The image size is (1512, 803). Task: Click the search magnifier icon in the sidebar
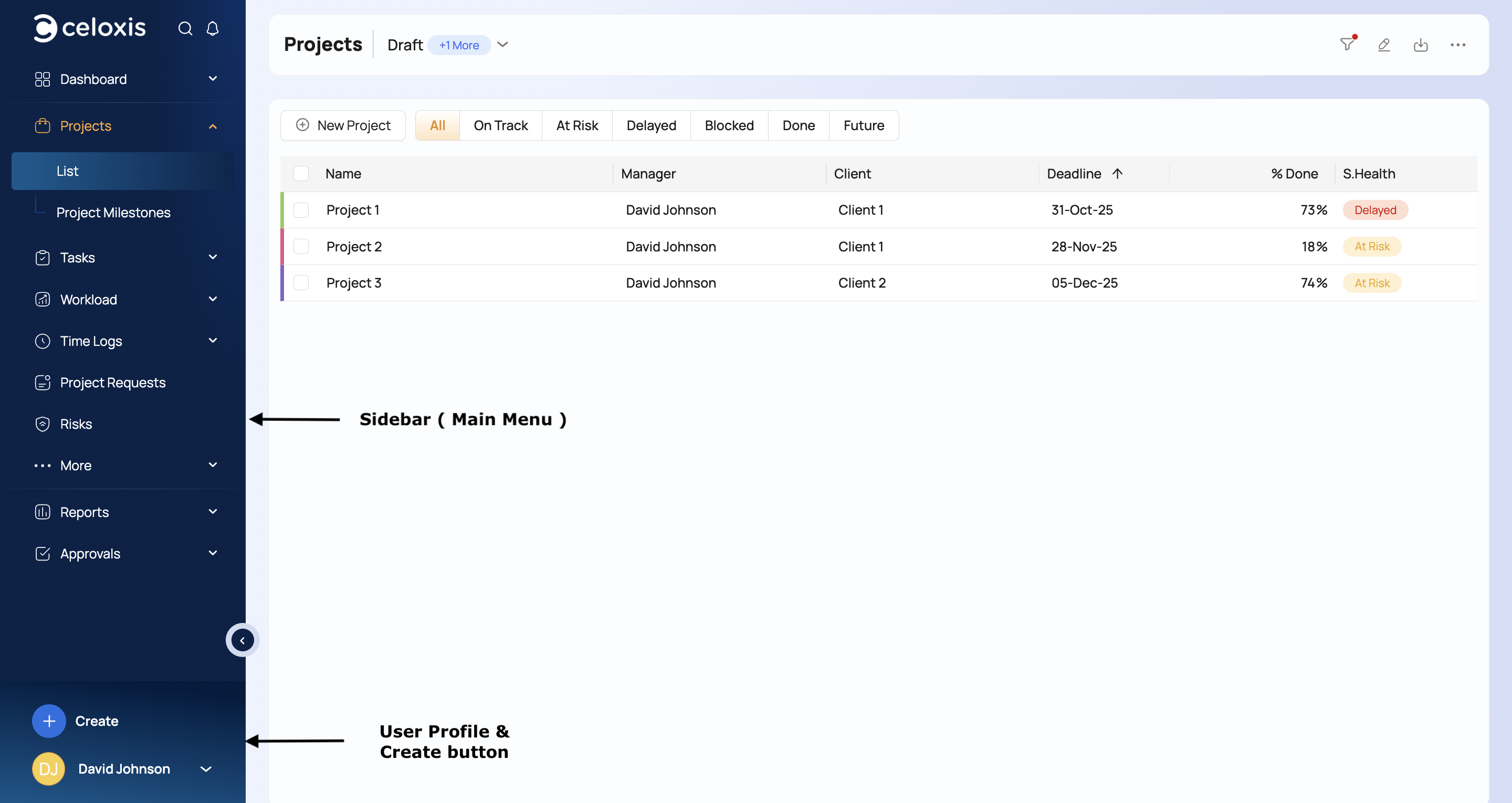pos(185,29)
